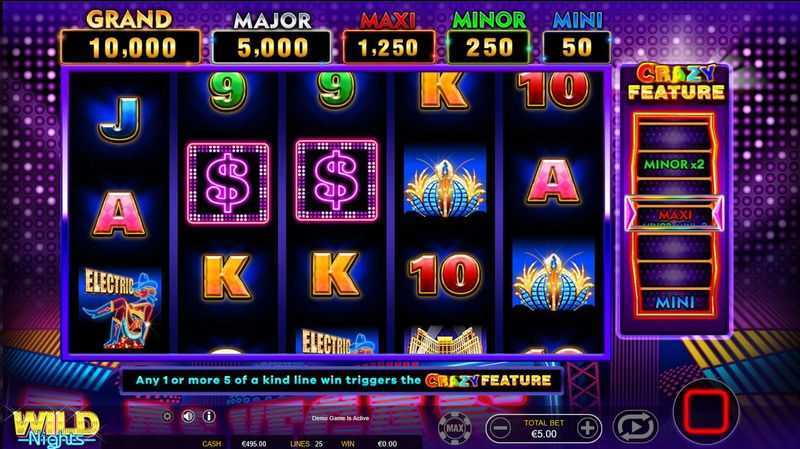Click the highlighted MAXI feature slot
Image resolution: width=800 pixels, height=449 pixels.
(674, 214)
